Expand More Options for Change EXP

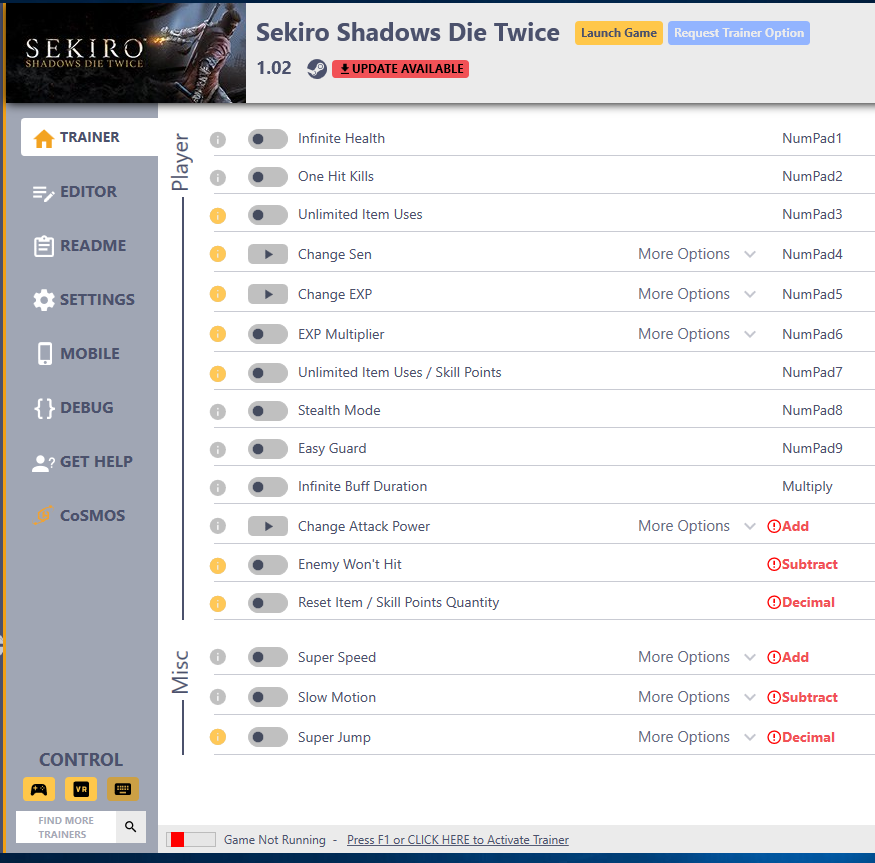696,294
